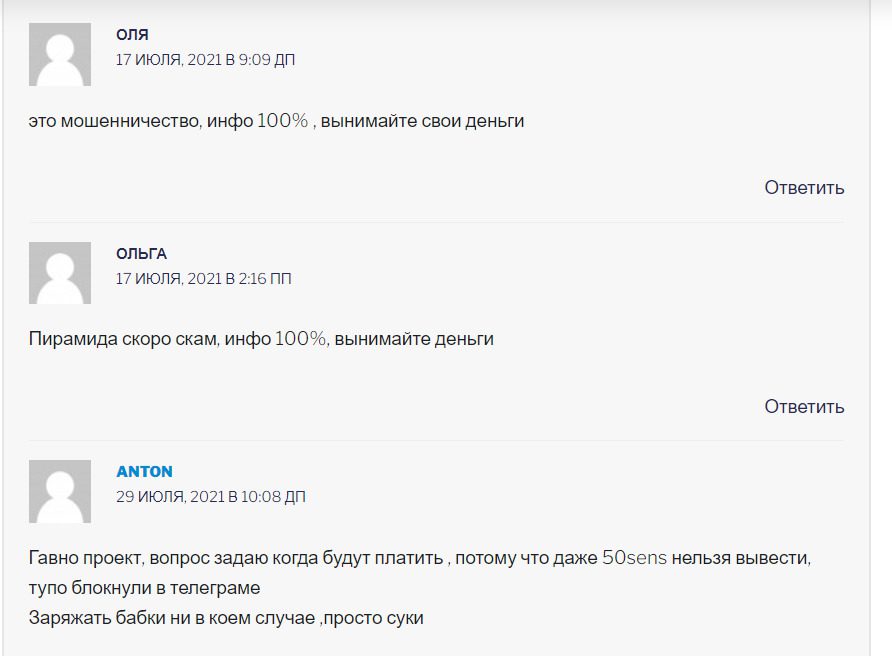Open the 29 июля 10:08 ДП timestamp
Viewport: 892px width, 656px height.
pos(210,497)
